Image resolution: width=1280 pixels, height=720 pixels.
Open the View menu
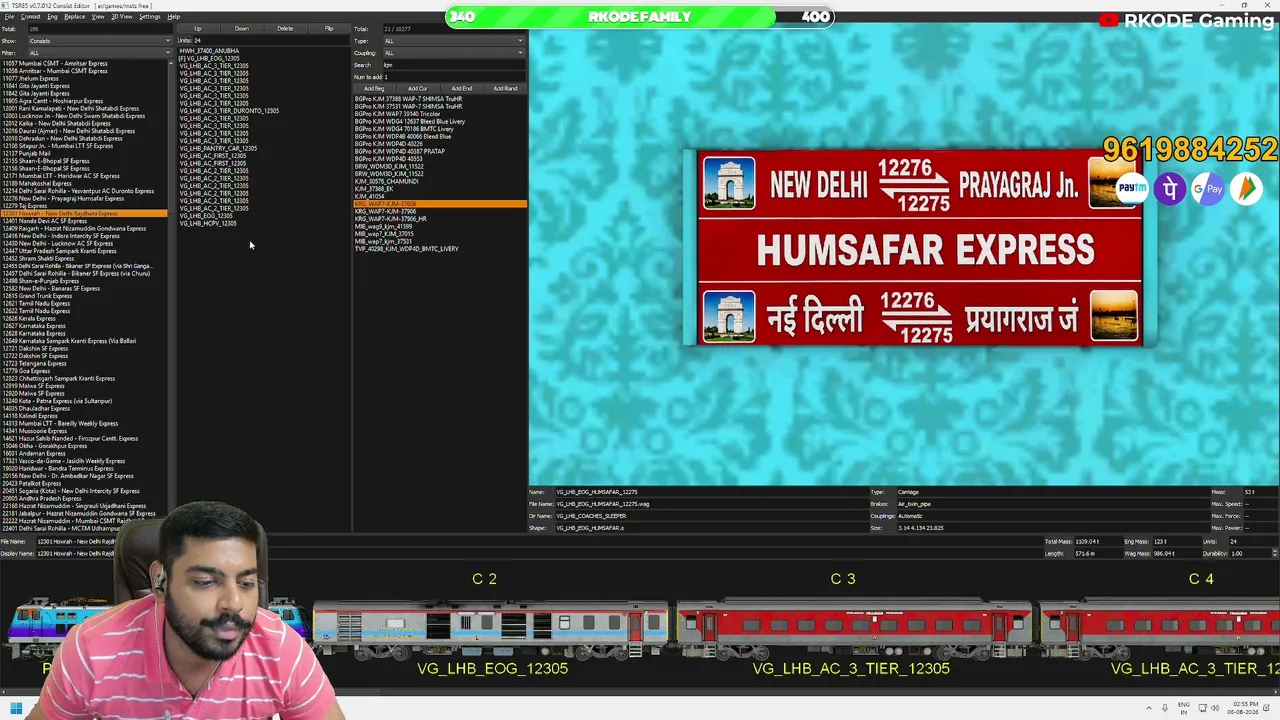98,17
